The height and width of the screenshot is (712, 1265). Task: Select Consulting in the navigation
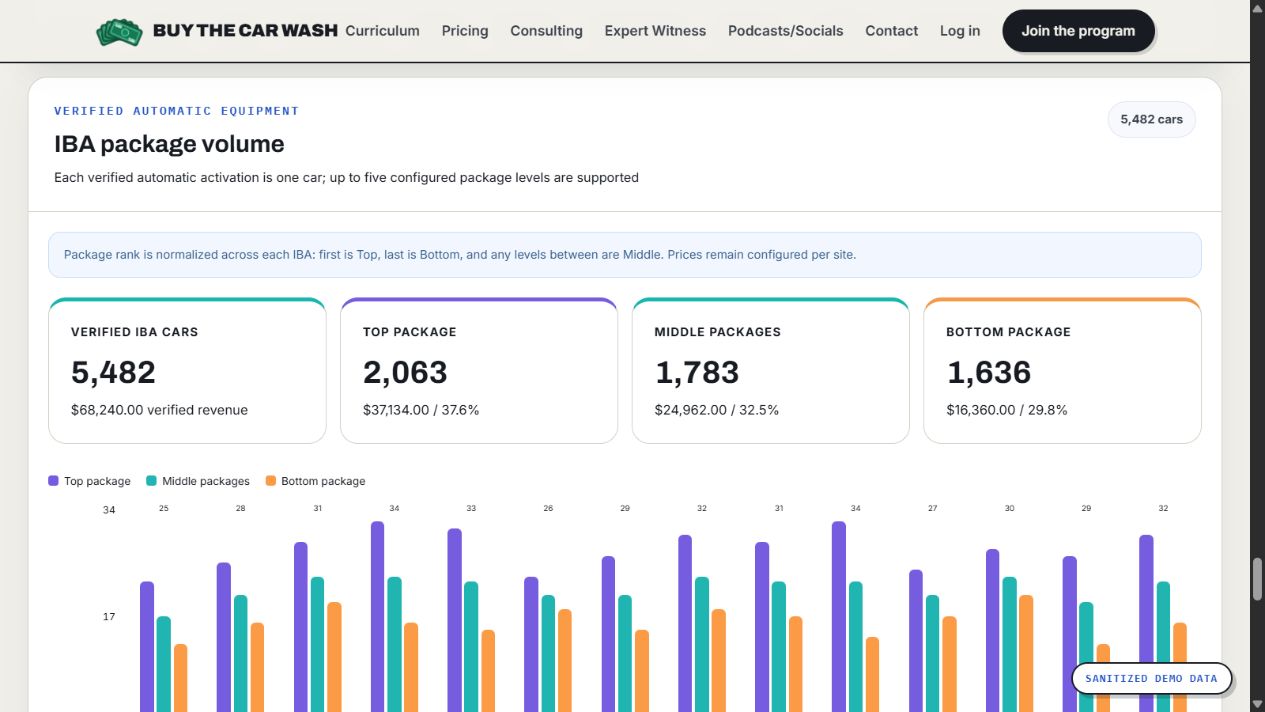pos(546,31)
